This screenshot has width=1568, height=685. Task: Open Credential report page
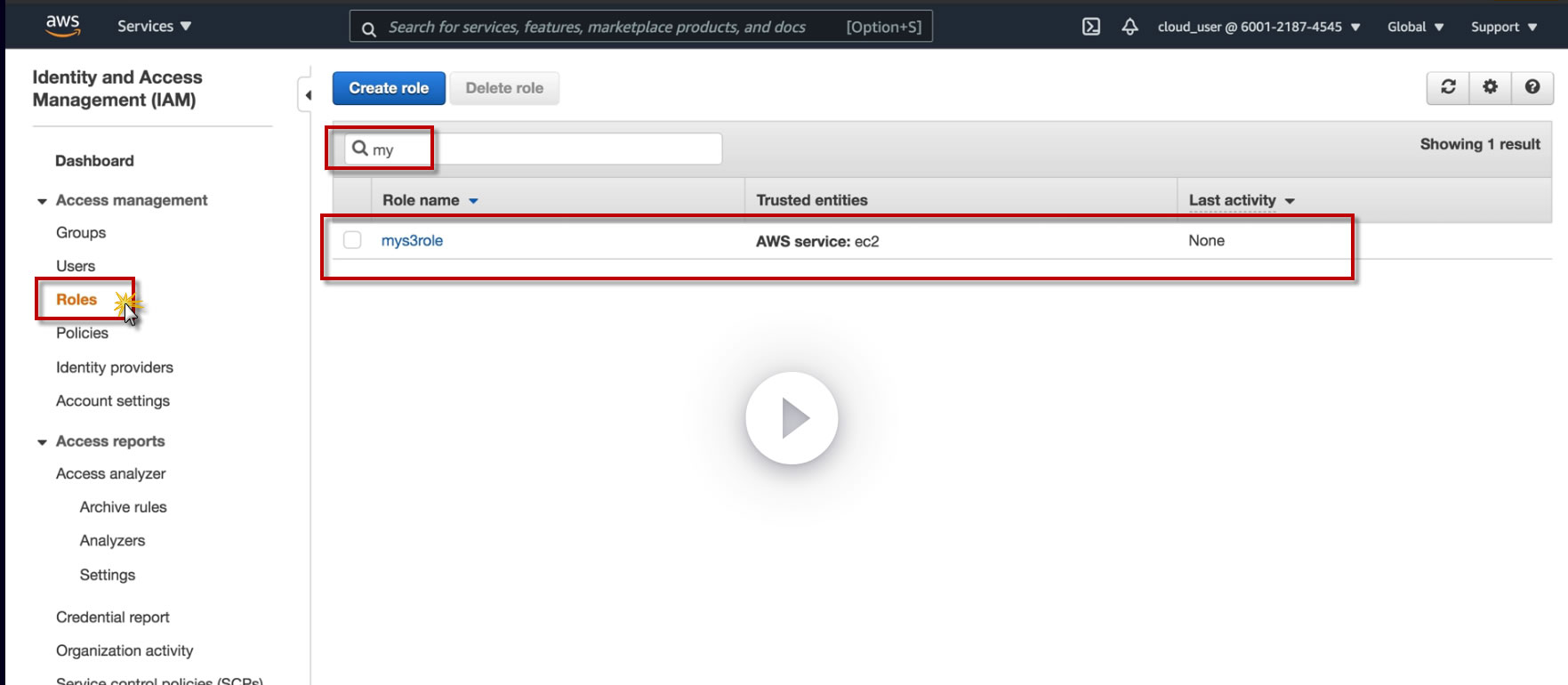click(x=113, y=617)
